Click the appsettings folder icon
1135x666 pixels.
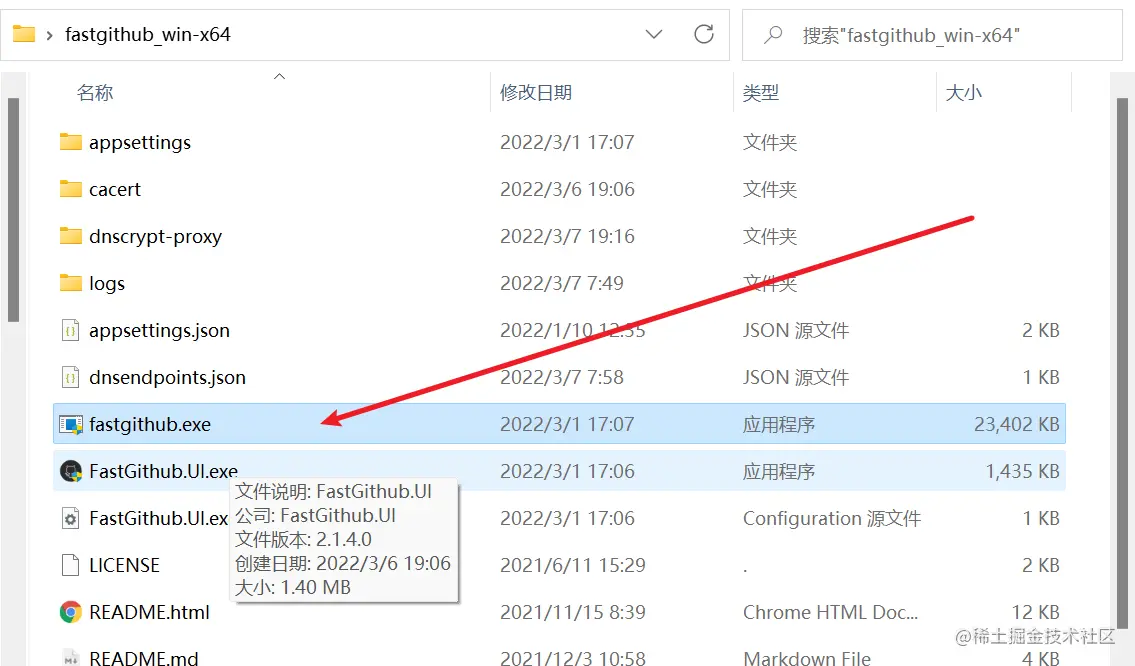[70, 141]
